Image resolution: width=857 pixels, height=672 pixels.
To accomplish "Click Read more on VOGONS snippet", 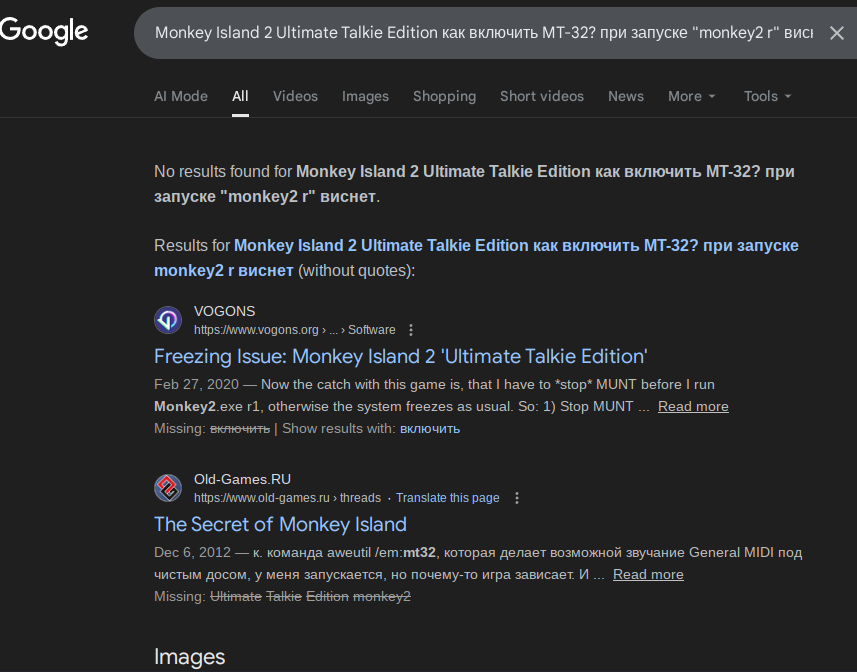I will click(x=693, y=406).
